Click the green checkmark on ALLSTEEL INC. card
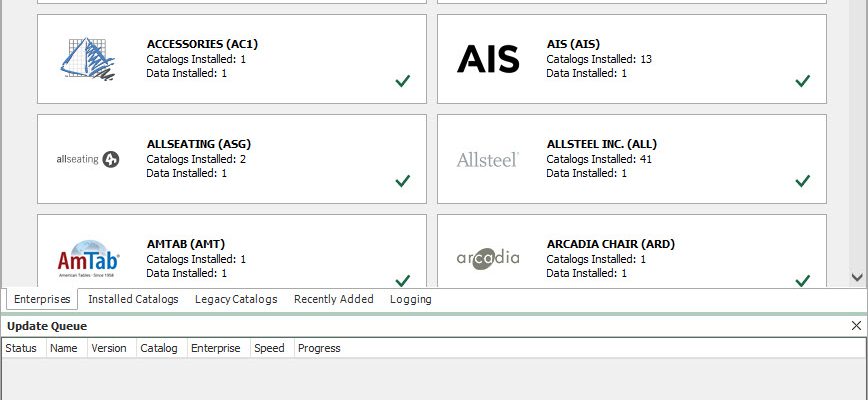 803,181
